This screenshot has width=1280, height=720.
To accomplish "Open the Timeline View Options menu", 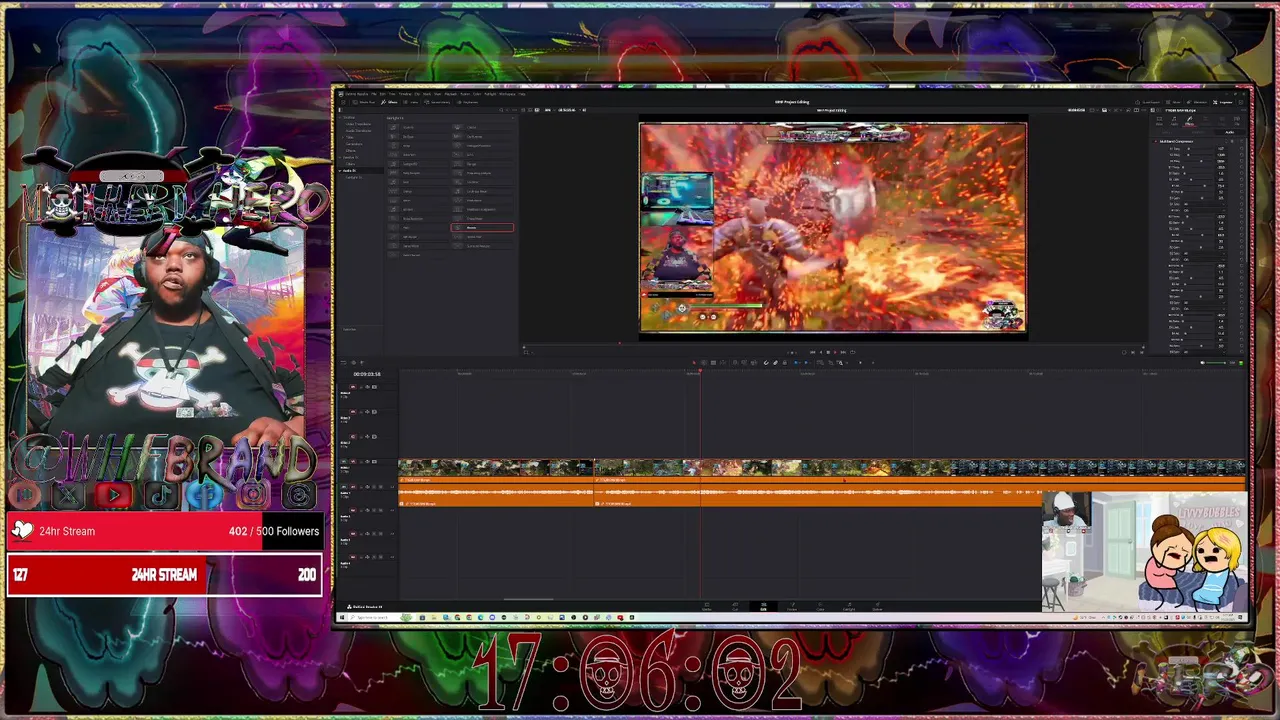I will [343, 362].
